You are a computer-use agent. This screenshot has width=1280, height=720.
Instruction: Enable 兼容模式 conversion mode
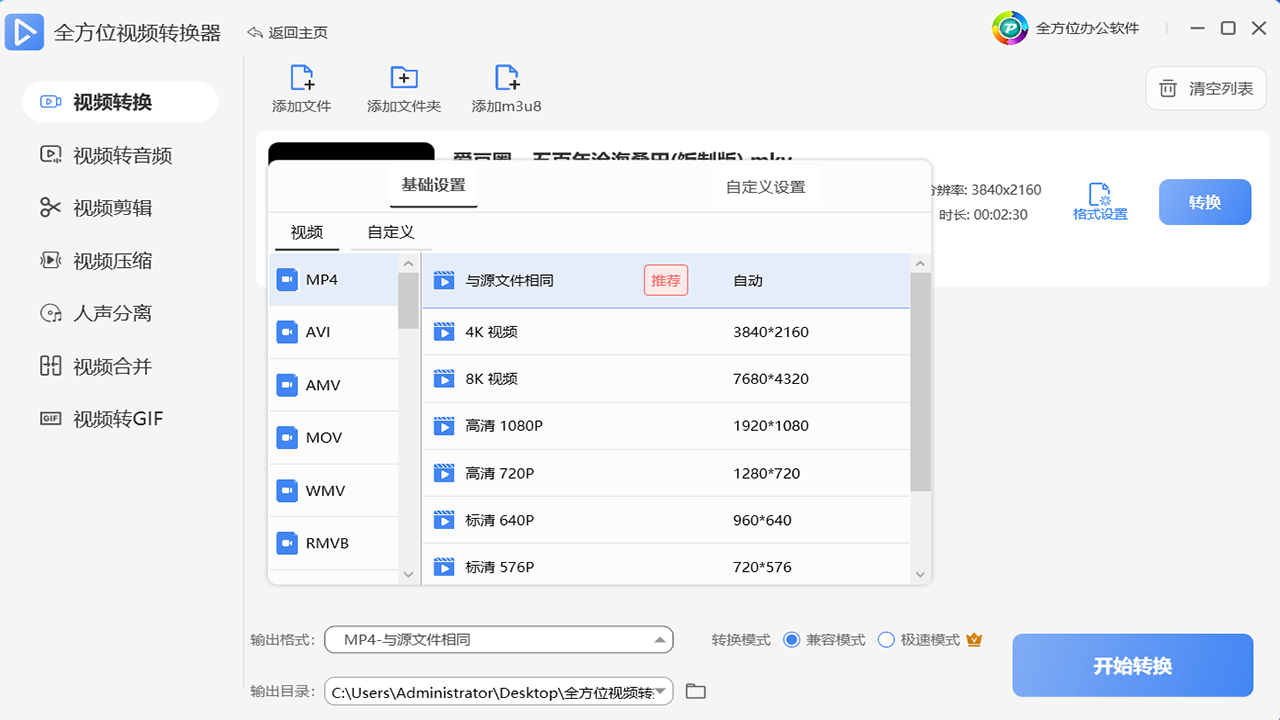(793, 639)
